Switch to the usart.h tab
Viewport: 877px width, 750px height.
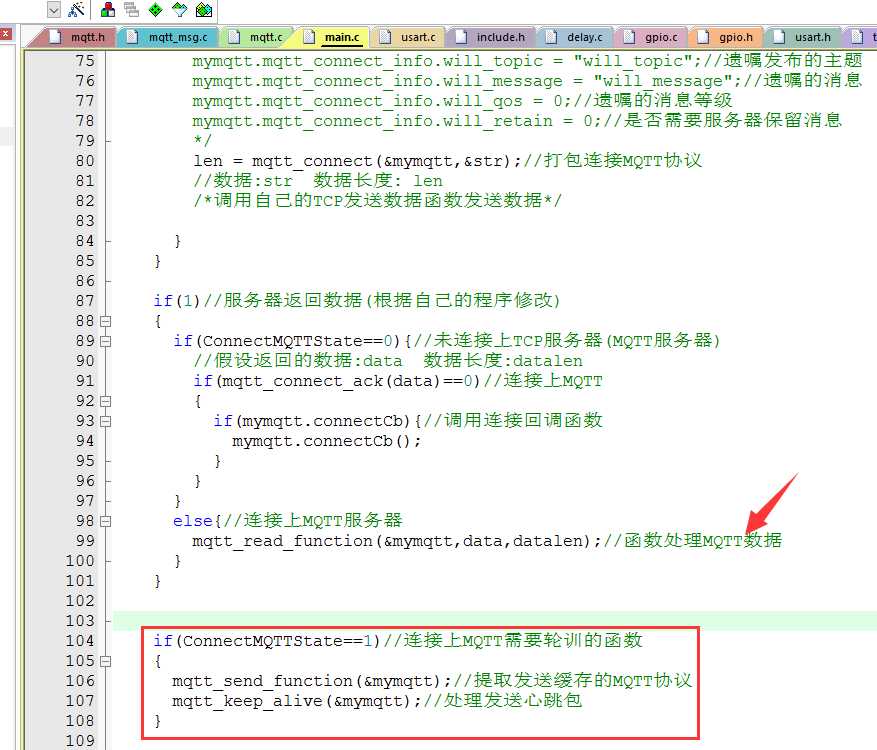[x=804, y=37]
